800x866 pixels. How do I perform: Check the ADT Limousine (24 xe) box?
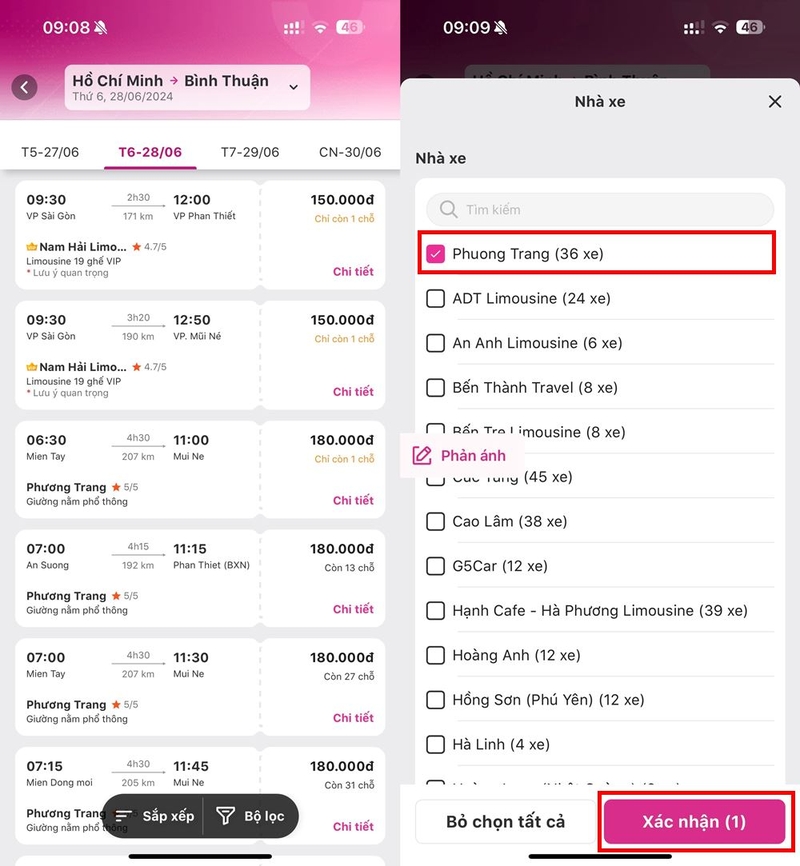(x=435, y=298)
